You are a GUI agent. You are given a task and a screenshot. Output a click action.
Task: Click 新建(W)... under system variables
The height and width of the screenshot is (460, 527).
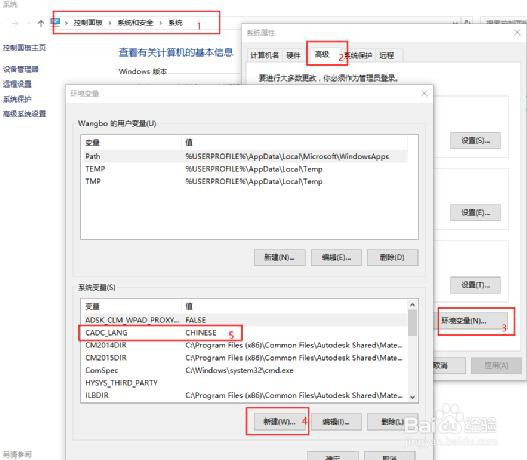point(279,422)
